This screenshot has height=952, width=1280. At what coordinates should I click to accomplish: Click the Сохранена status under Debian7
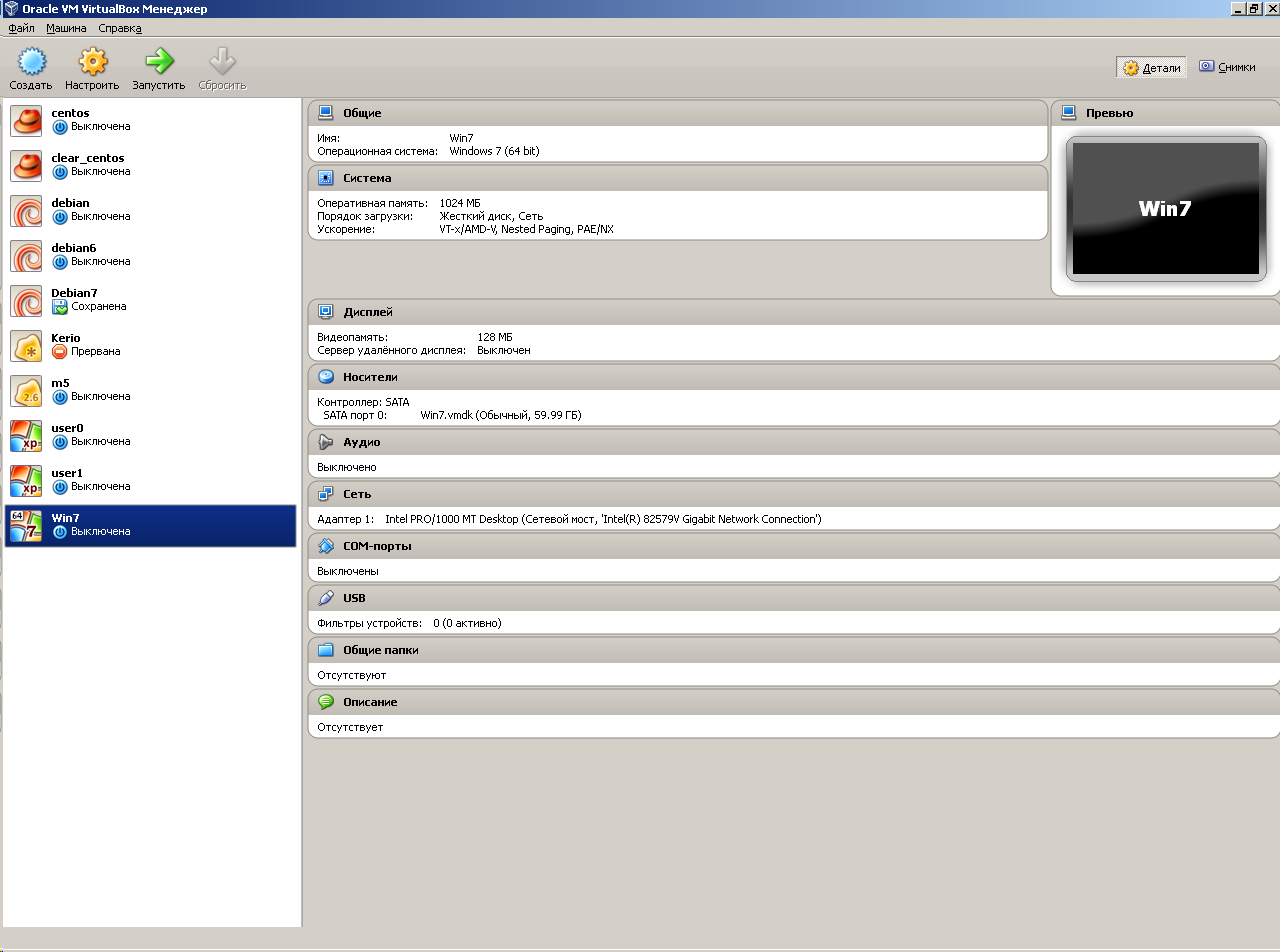[98, 307]
